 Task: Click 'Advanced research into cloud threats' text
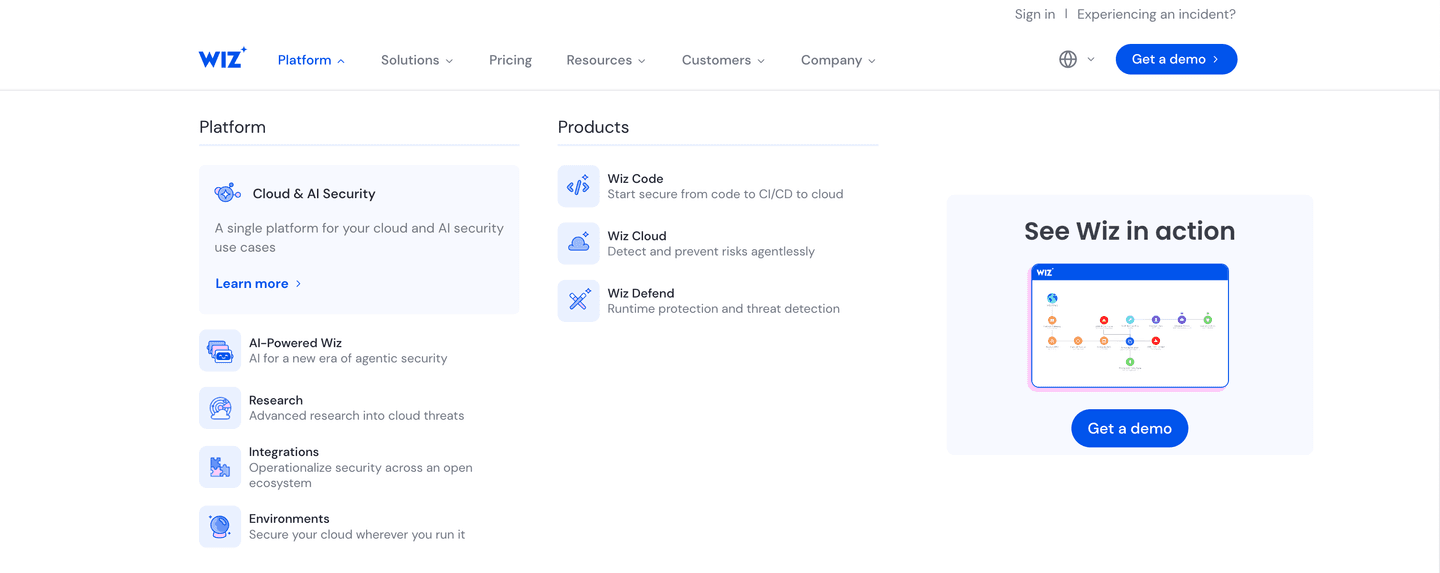(356, 415)
